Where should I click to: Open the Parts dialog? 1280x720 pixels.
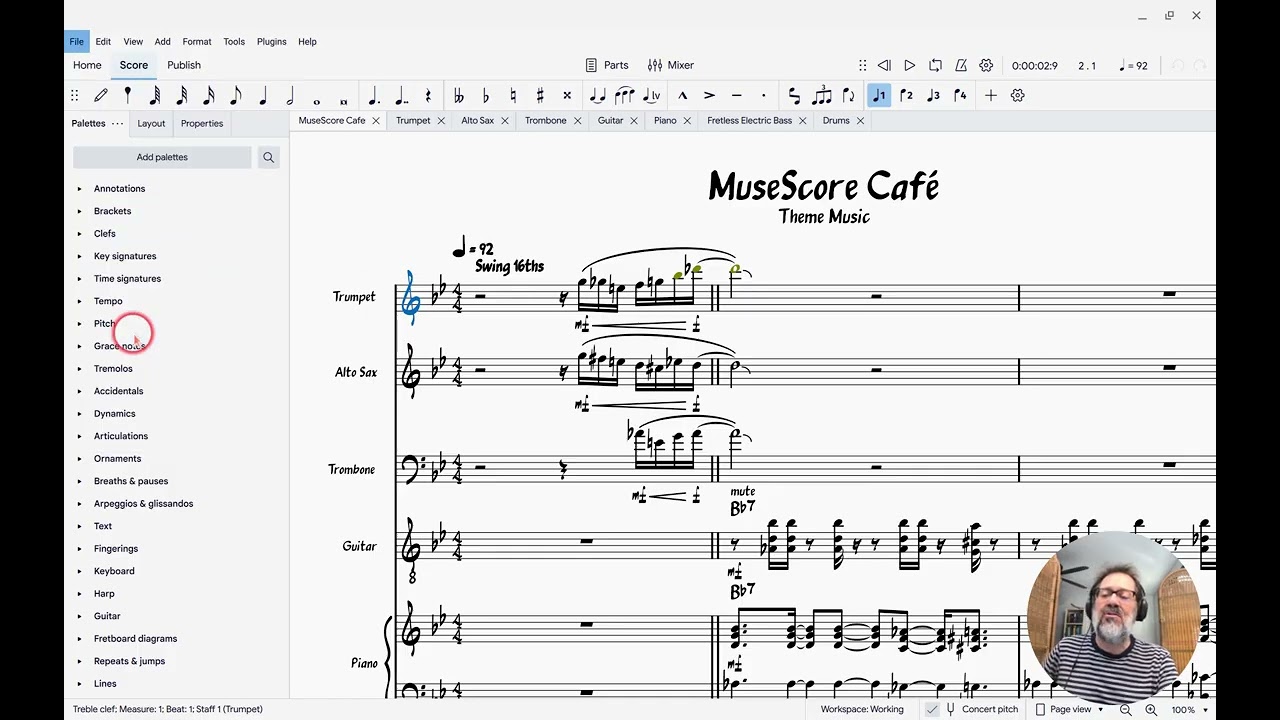tap(607, 65)
